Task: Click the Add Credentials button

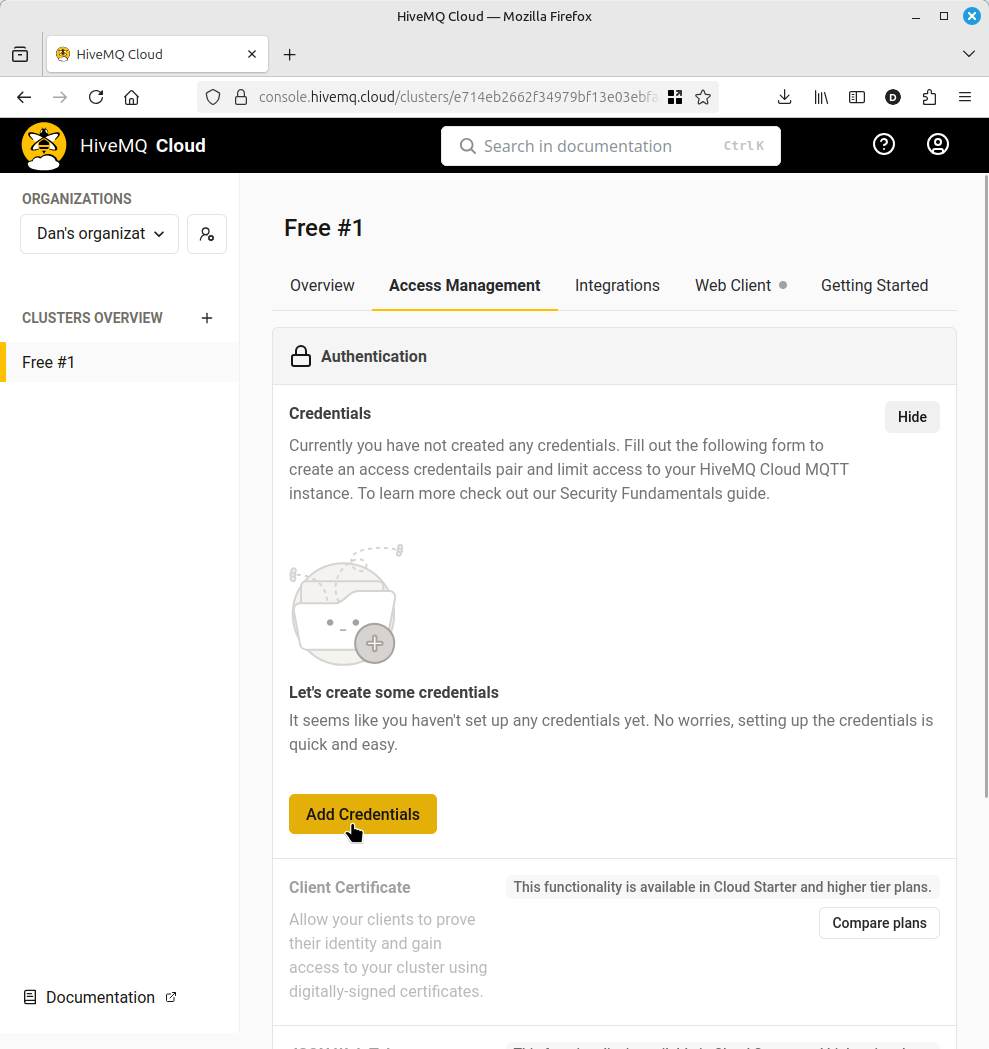Action: coord(363,814)
